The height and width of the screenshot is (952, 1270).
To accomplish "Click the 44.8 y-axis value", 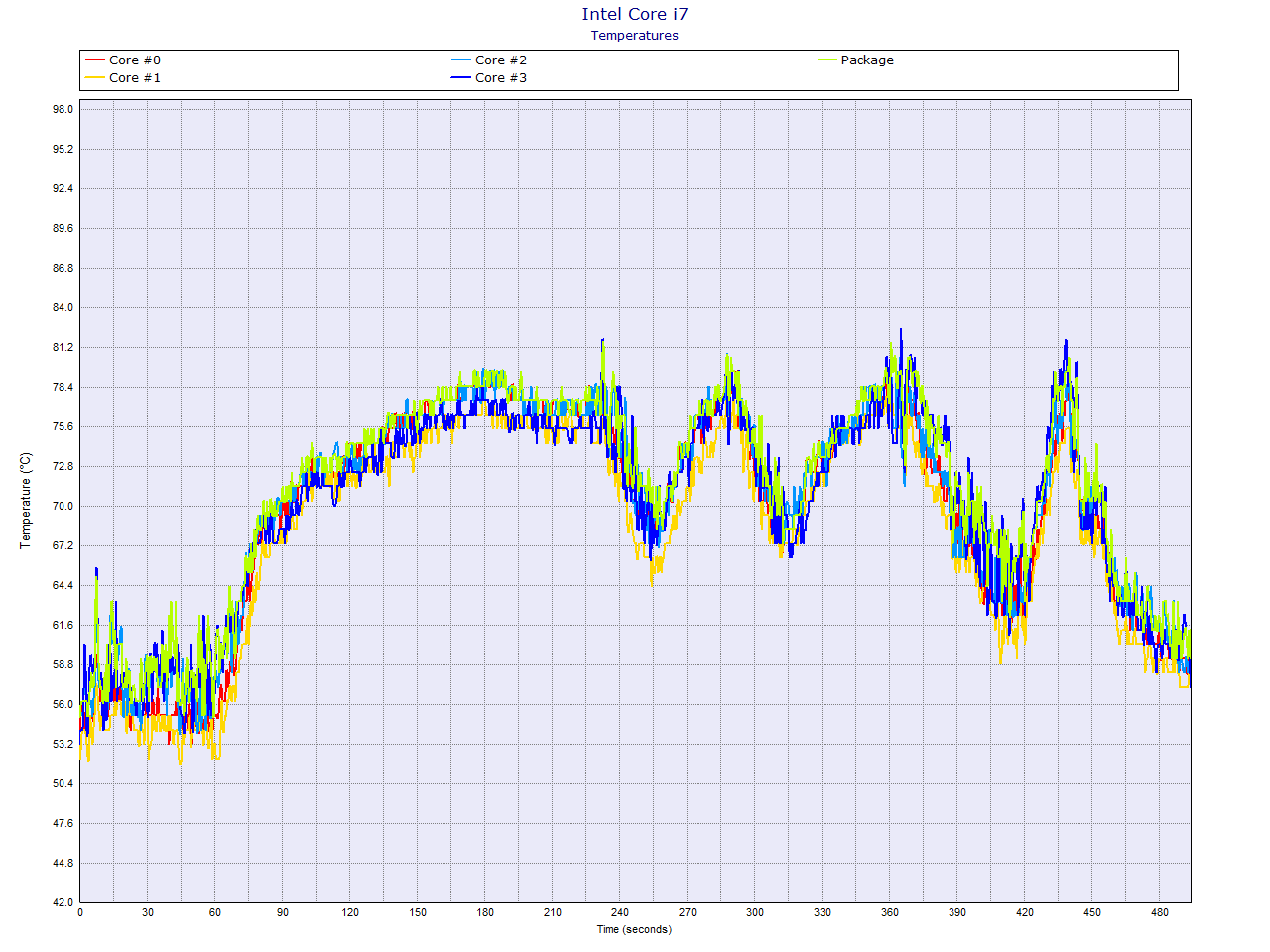I will pos(63,863).
